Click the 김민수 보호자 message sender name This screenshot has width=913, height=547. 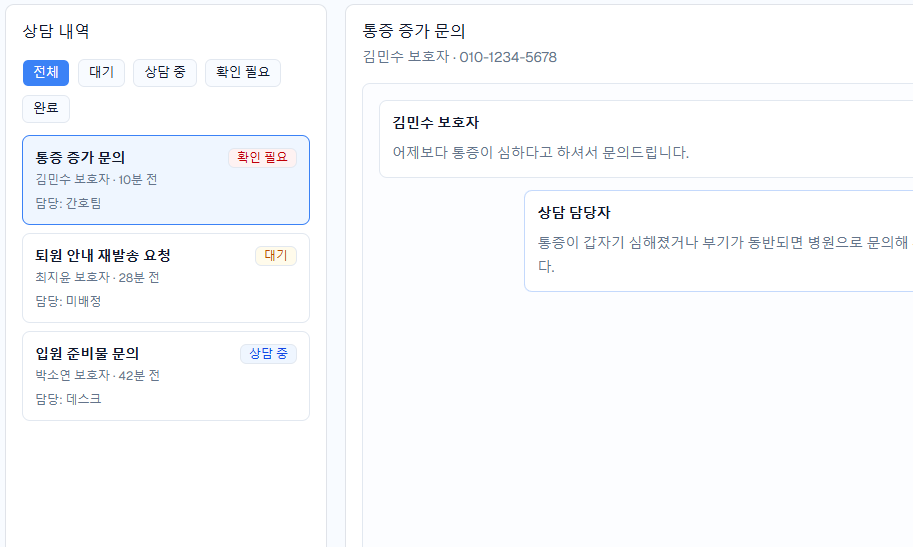[x=436, y=123]
